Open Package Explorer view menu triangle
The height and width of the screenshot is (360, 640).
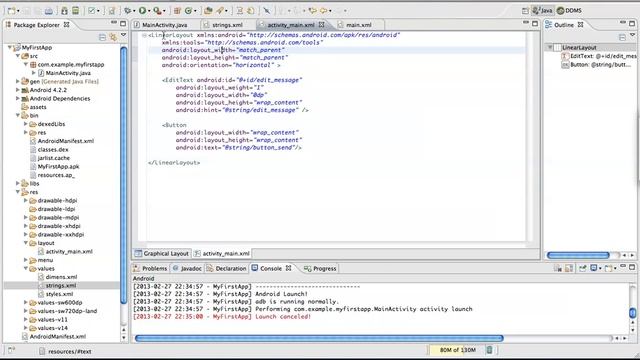tap(123, 36)
